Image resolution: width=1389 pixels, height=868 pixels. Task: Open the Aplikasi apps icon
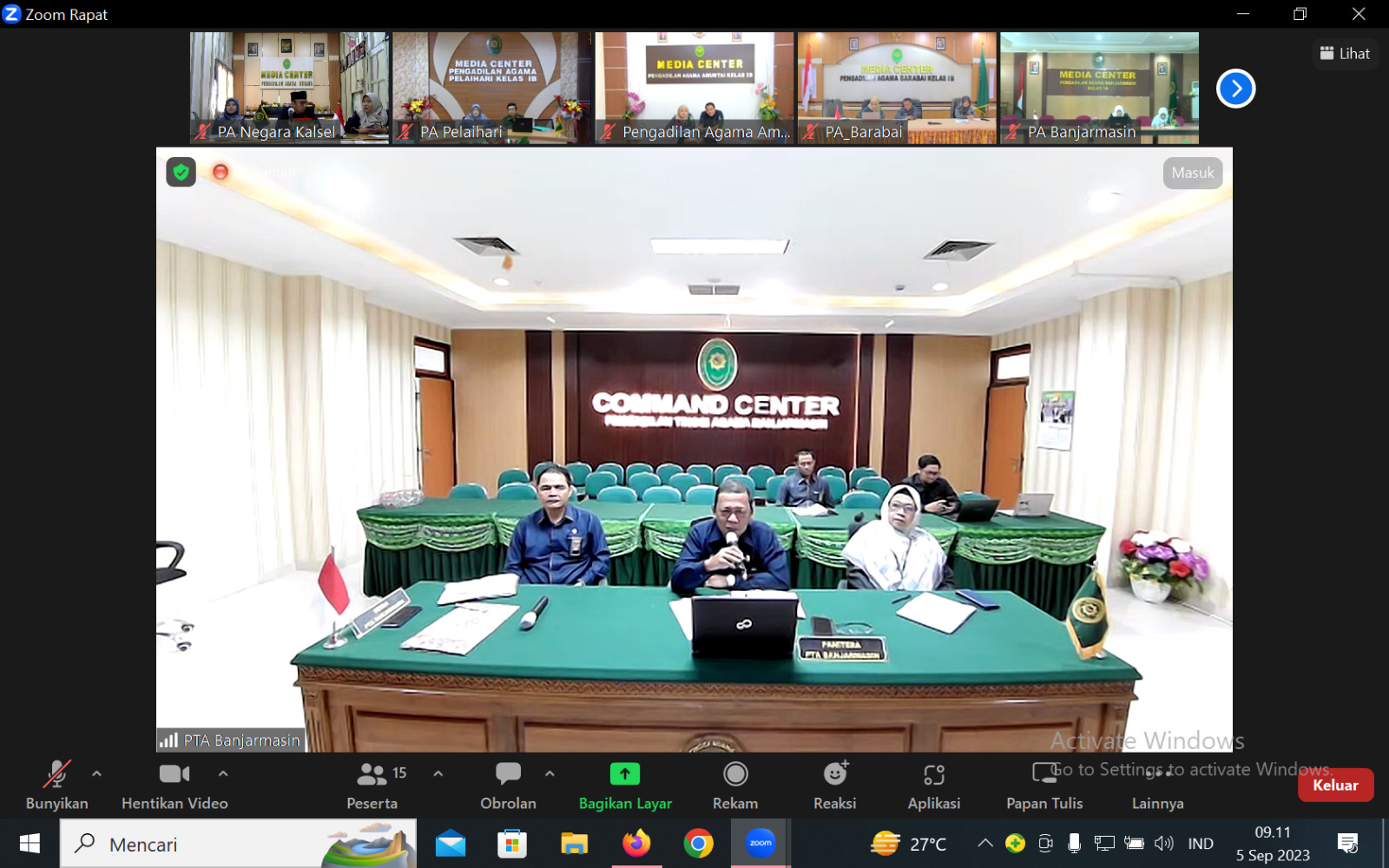(933, 773)
